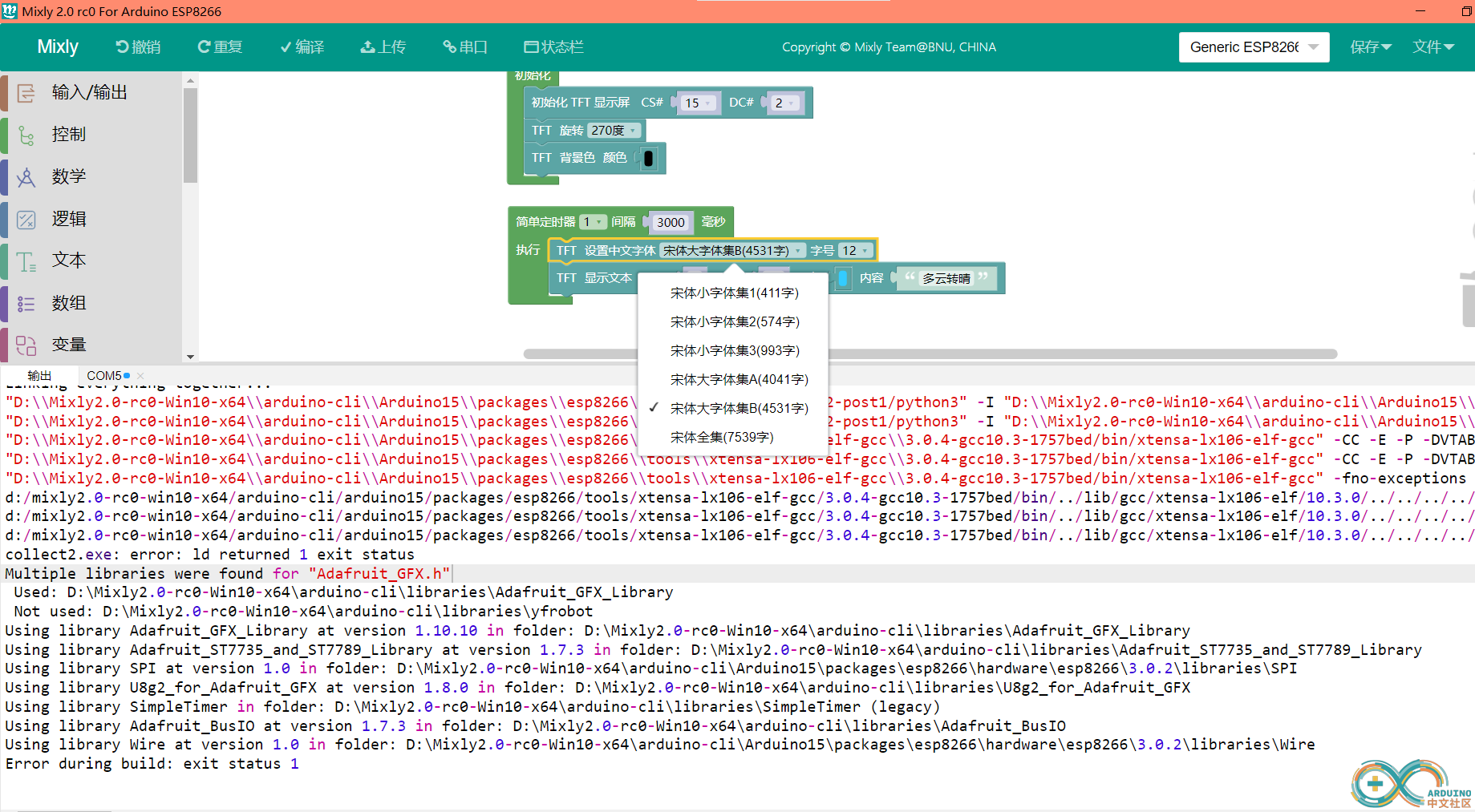Compile the program with 编译
The width and height of the screenshot is (1475, 812).
point(302,47)
